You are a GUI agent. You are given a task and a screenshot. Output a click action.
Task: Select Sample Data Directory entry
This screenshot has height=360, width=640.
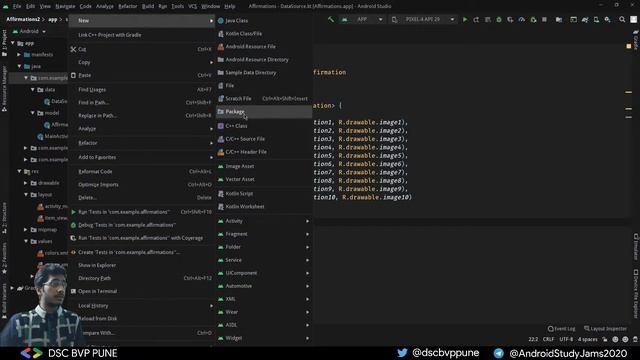tap(264, 73)
